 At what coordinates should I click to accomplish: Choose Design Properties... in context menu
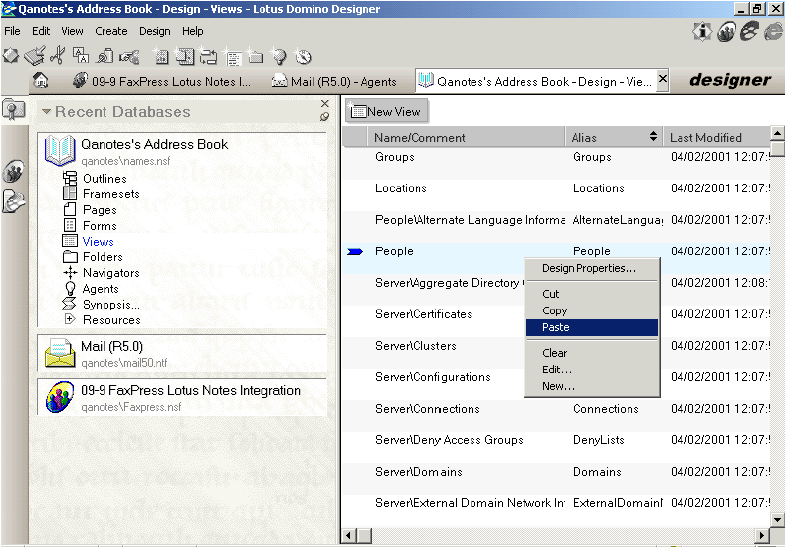pyautogui.click(x=592, y=268)
